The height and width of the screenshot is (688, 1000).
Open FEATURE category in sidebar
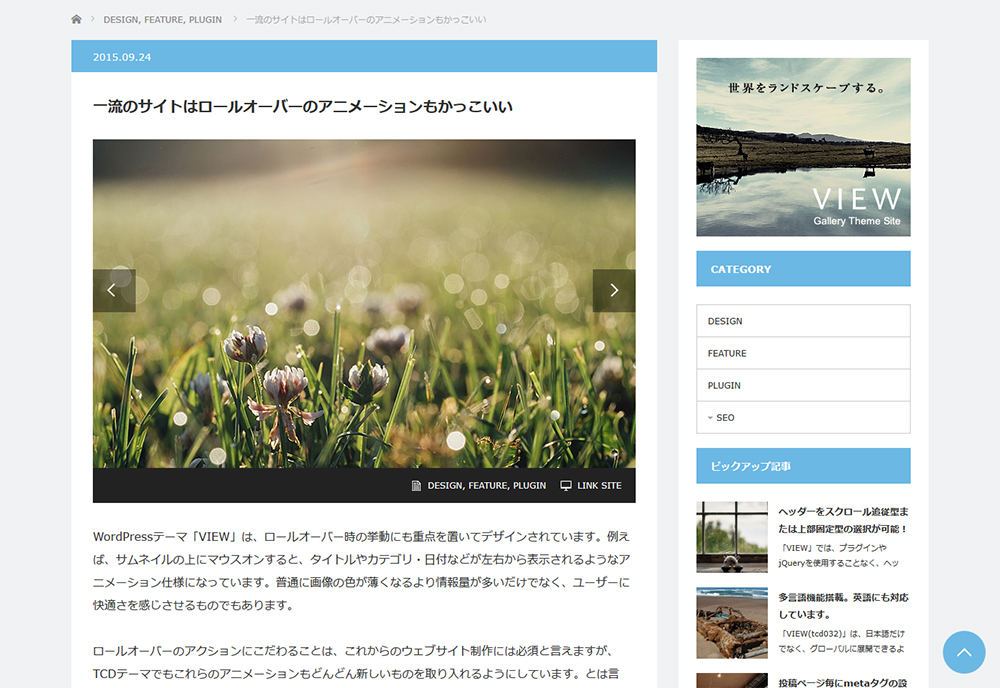(x=803, y=353)
